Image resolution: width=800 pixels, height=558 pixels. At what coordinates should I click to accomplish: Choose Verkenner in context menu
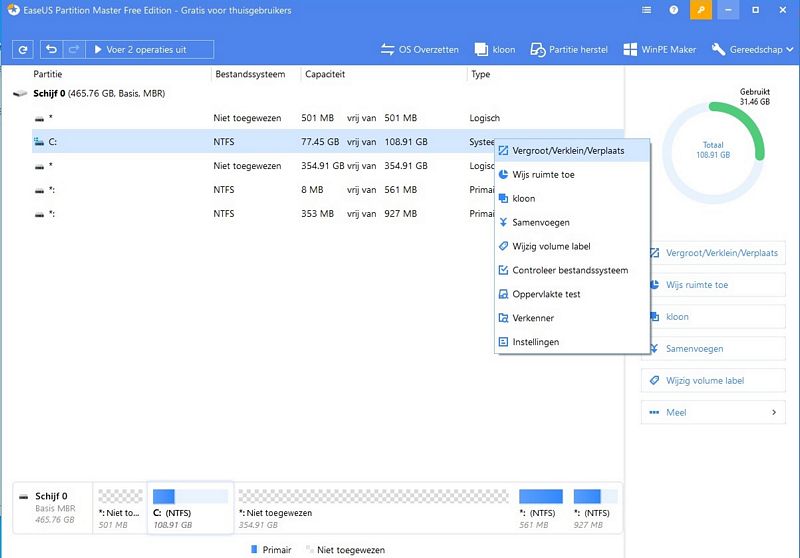[572, 318]
